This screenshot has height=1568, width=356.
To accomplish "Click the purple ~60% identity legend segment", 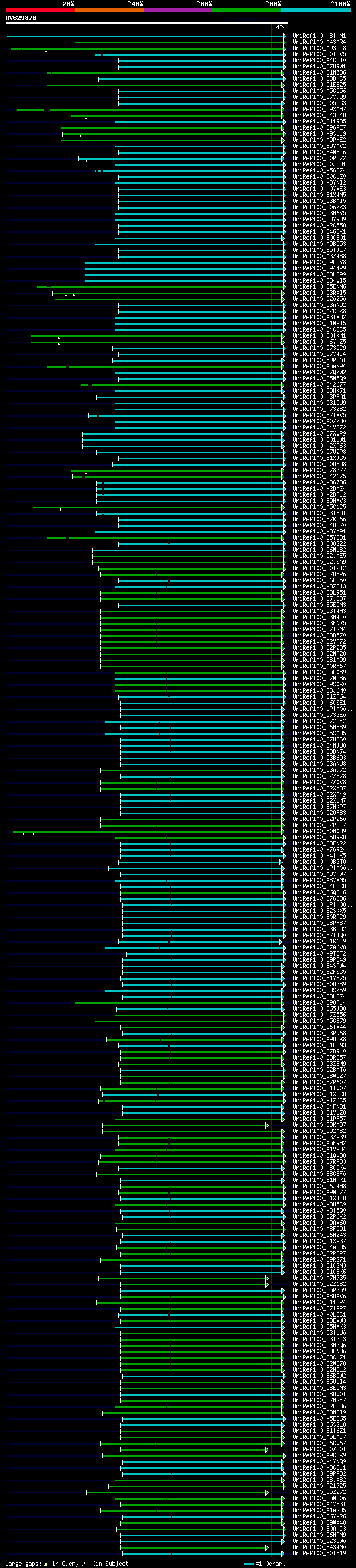I will tap(177, 10).
